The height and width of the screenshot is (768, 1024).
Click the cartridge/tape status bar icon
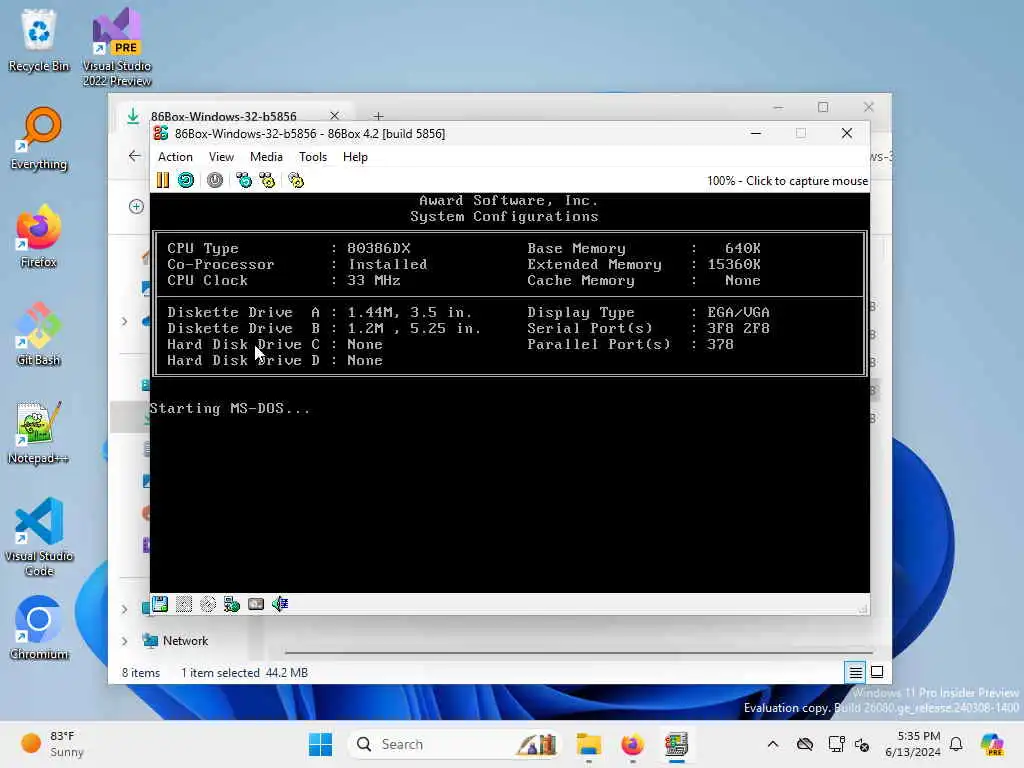(x=256, y=604)
